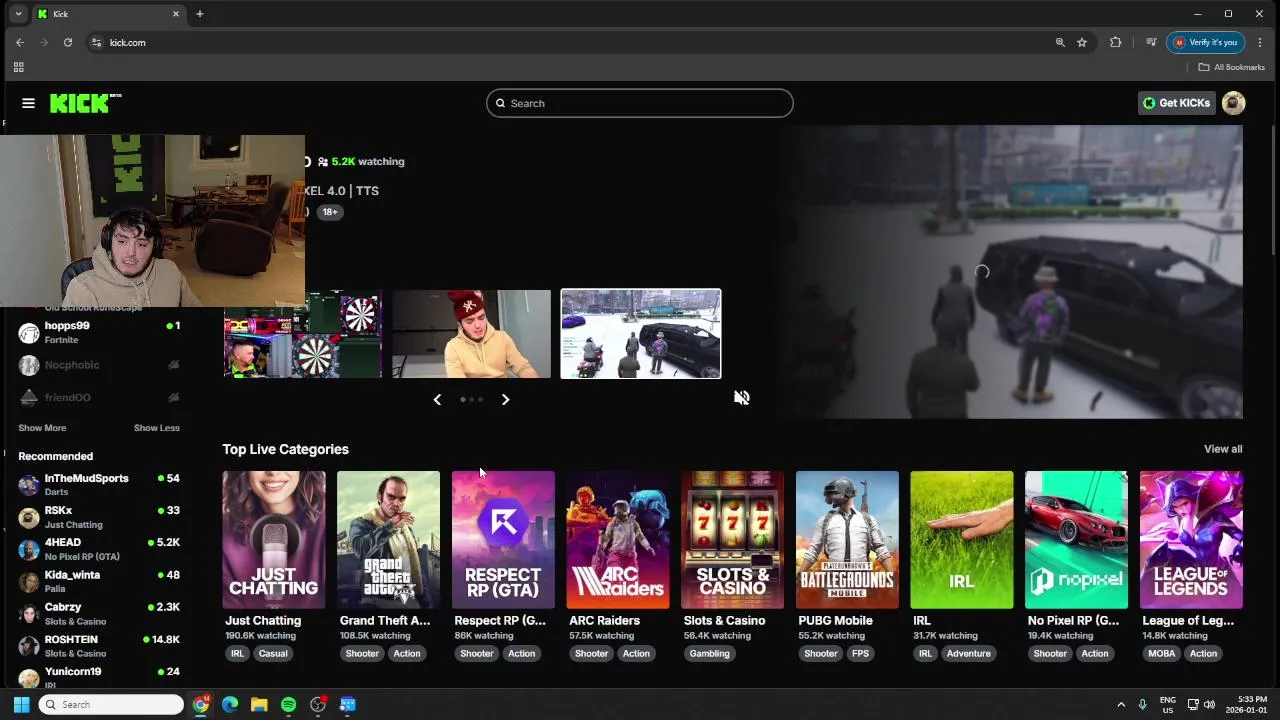Viewport: 1280px width, 720px height.
Task: Reload the Kick page
Action: pyautogui.click(x=68, y=42)
